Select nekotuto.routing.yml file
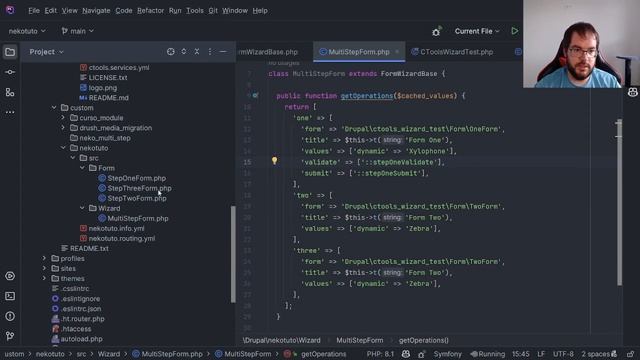Viewport: 640px width, 360px height. [x=122, y=238]
